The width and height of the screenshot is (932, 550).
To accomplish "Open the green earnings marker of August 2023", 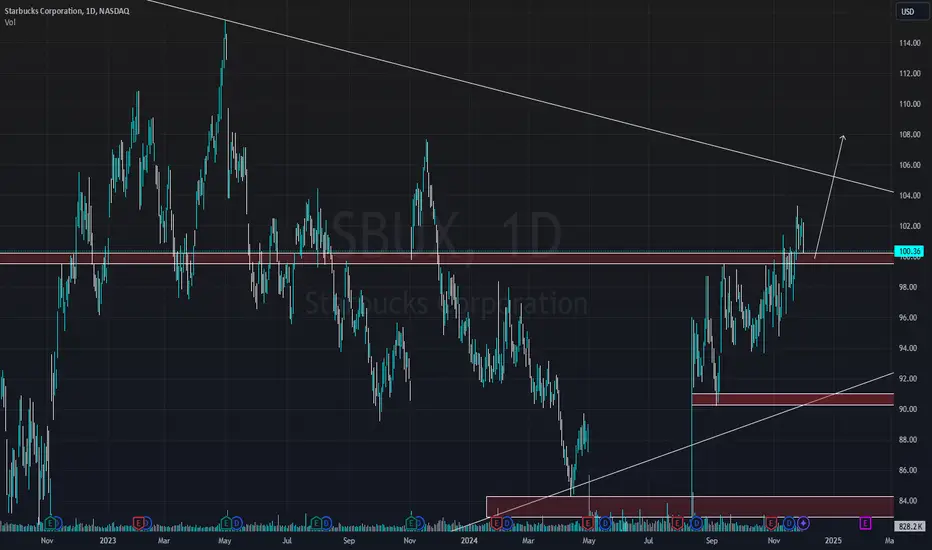I will tap(316, 523).
